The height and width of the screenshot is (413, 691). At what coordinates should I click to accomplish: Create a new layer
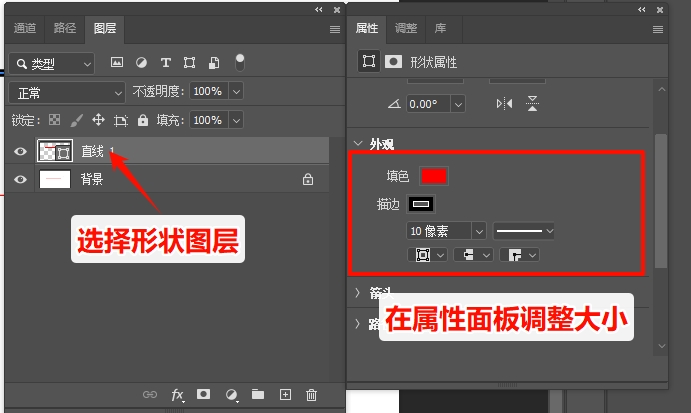tap(285, 394)
